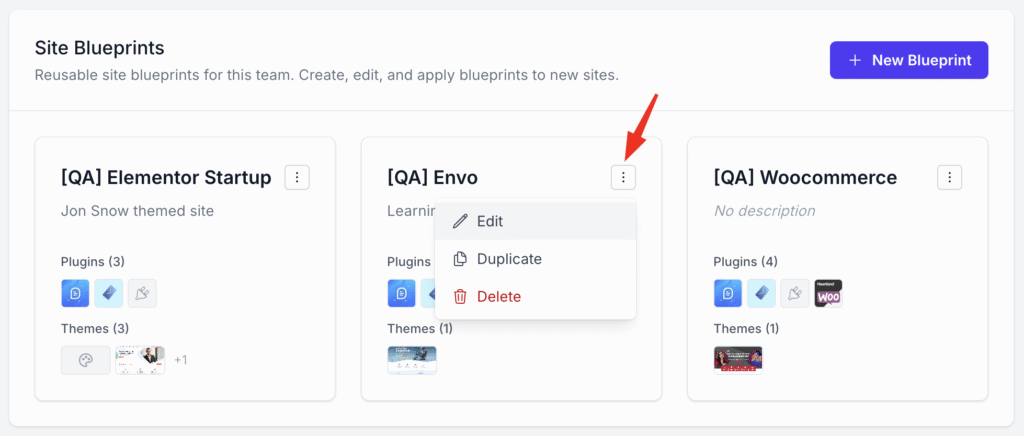Click the No description text
Image resolution: width=1024 pixels, height=436 pixels.
coord(765,211)
